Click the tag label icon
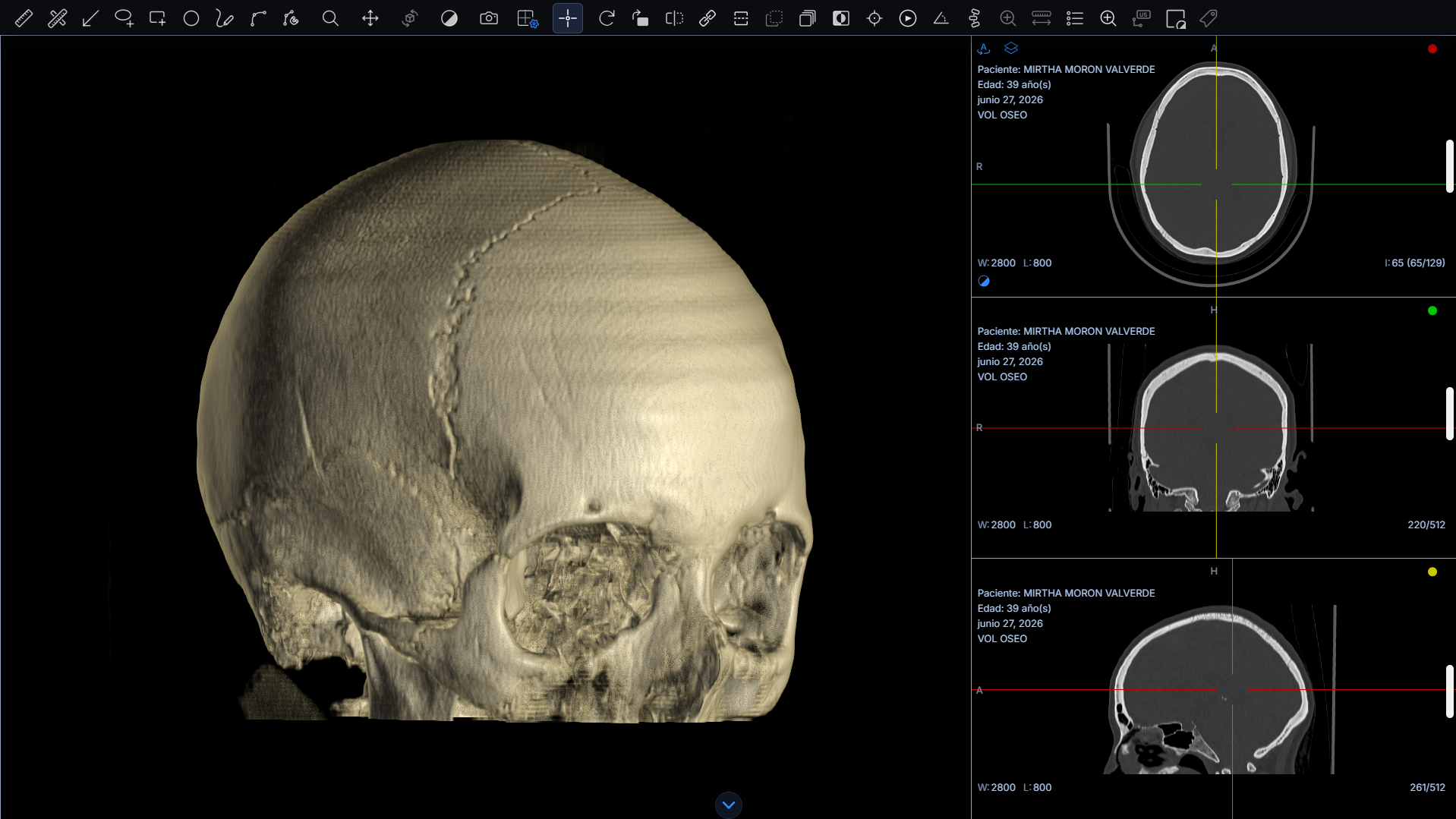This screenshot has width=1456, height=819. (1209, 18)
